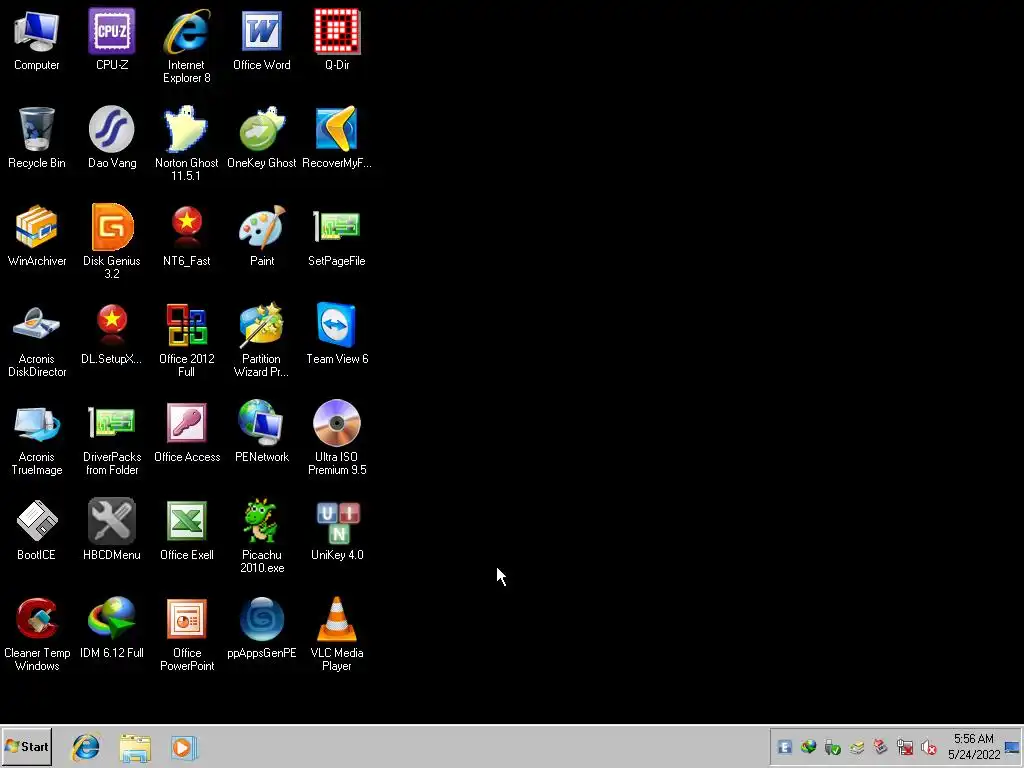Click the network connection tray icon
The image size is (1024, 768).
pos(904,747)
